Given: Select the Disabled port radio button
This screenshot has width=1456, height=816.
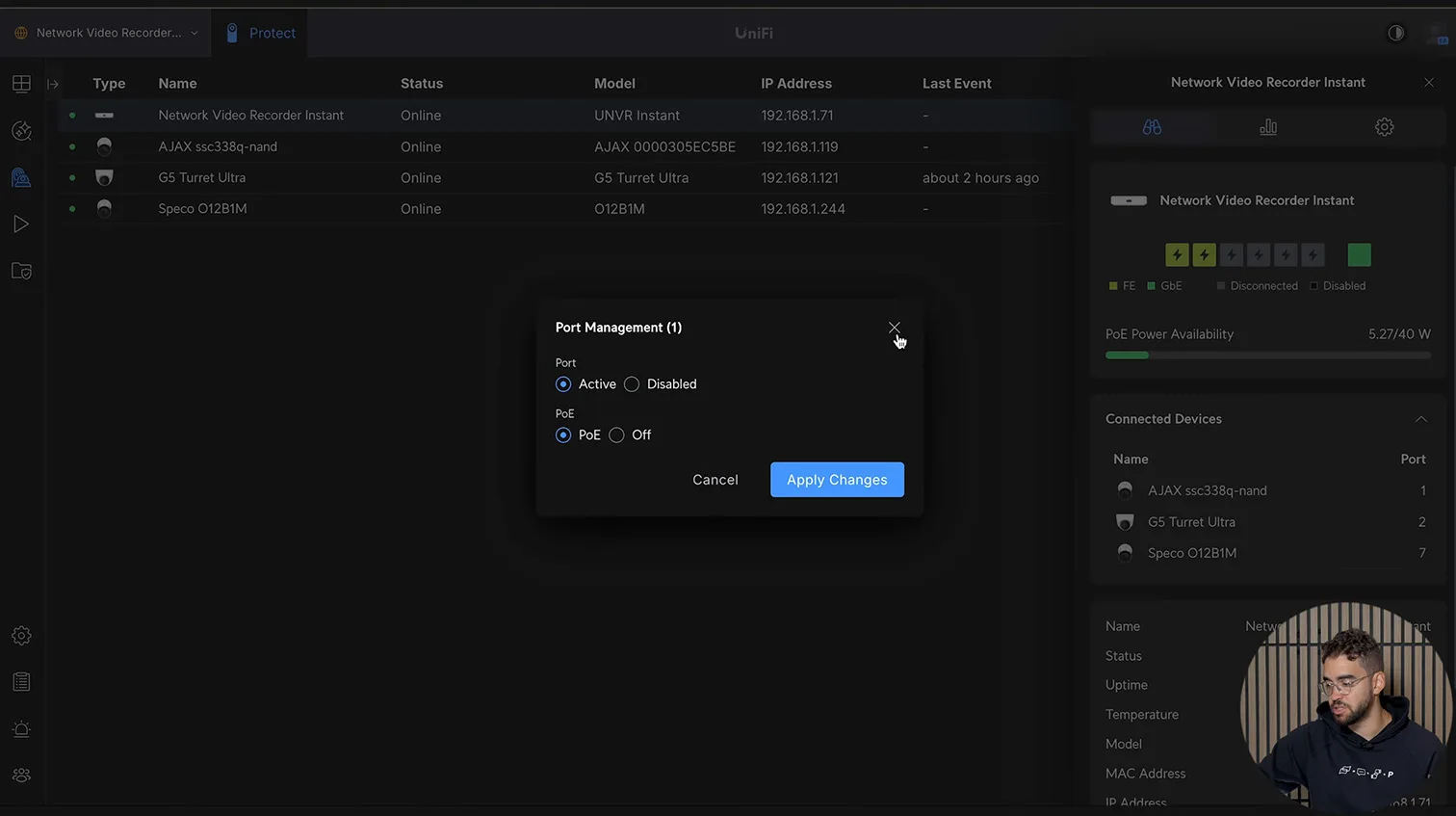Looking at the screenshot, I should (632, 384).
